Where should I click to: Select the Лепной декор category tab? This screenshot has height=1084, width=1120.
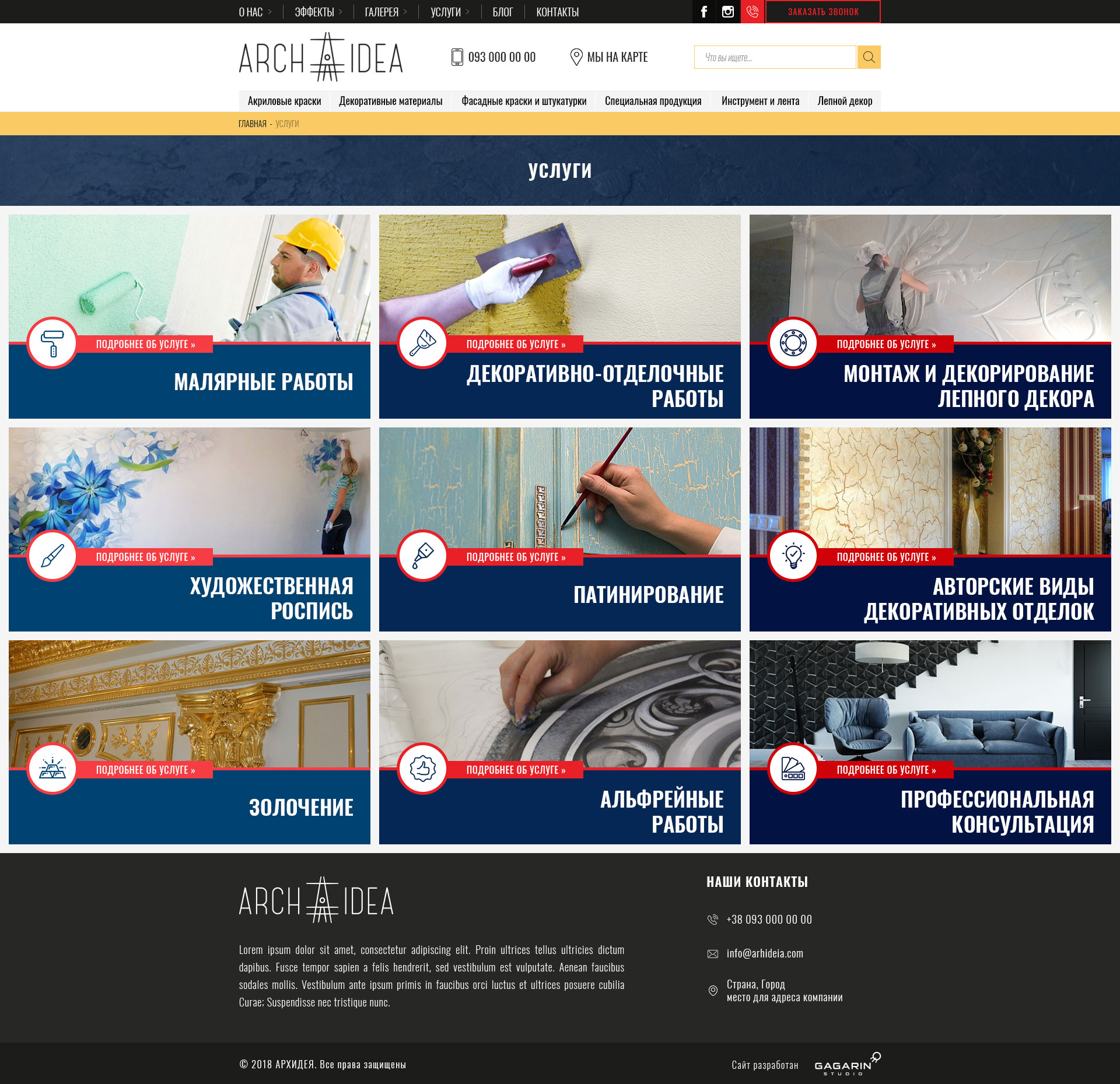[x=845, y=101]
